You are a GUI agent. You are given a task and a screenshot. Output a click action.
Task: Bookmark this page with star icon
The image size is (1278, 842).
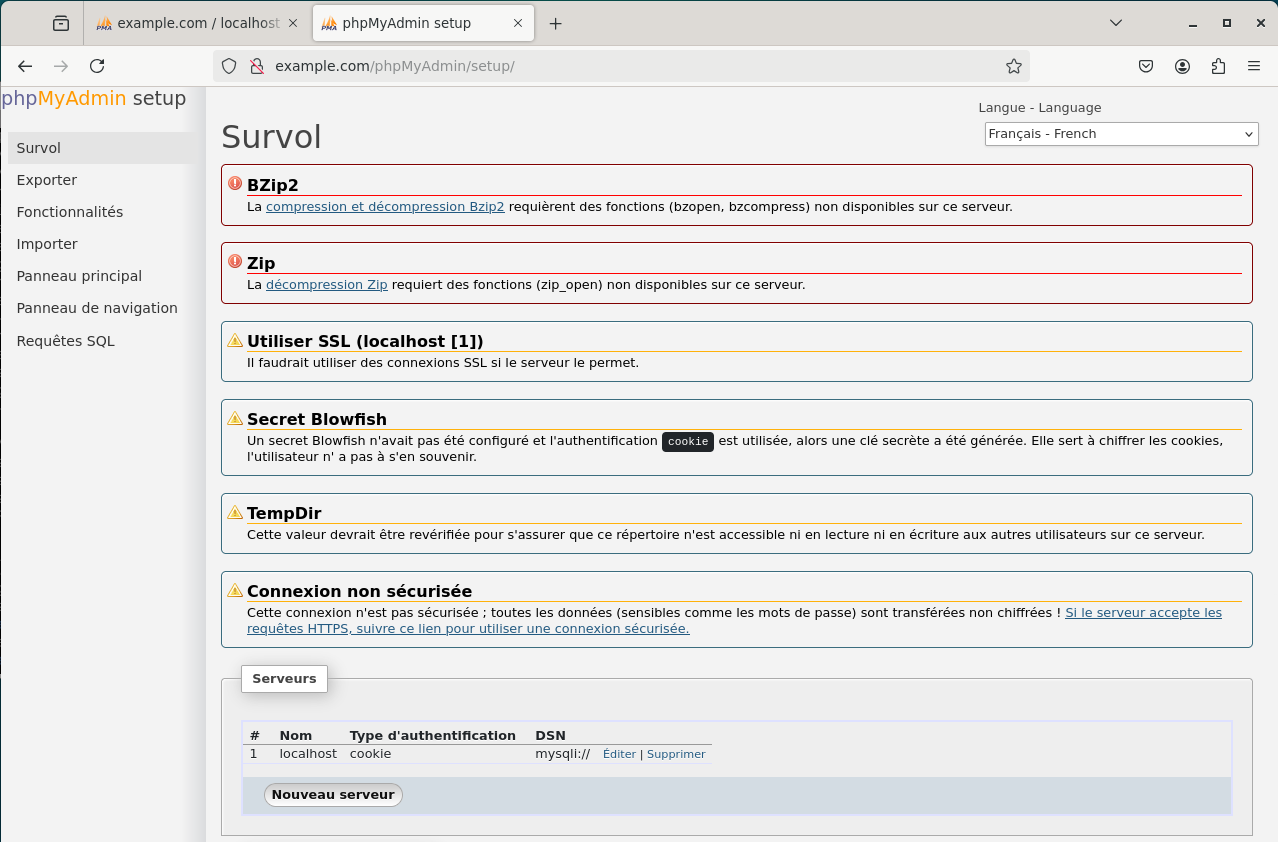click(x=1014, y=66)
